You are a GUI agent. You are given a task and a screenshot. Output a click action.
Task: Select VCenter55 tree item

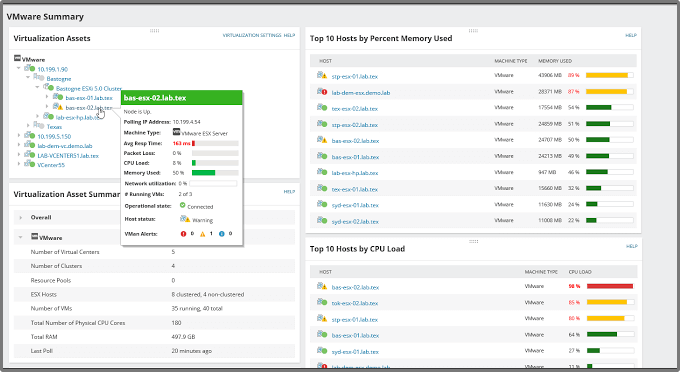coord(51,165)
